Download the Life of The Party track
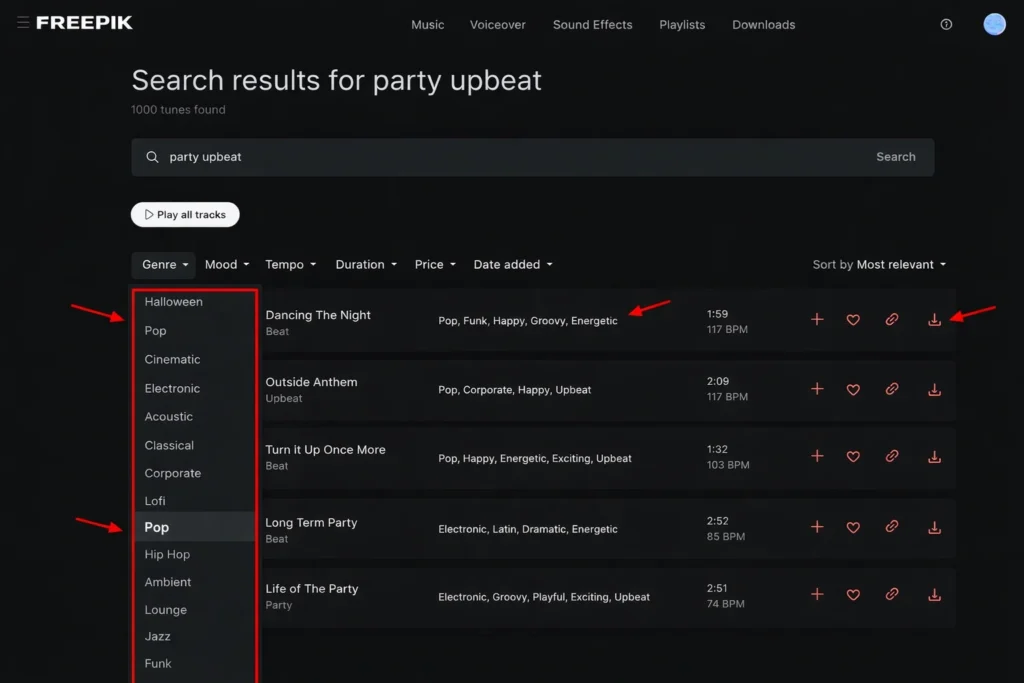Screen dimensions: 1024x683 click(934, 595)
